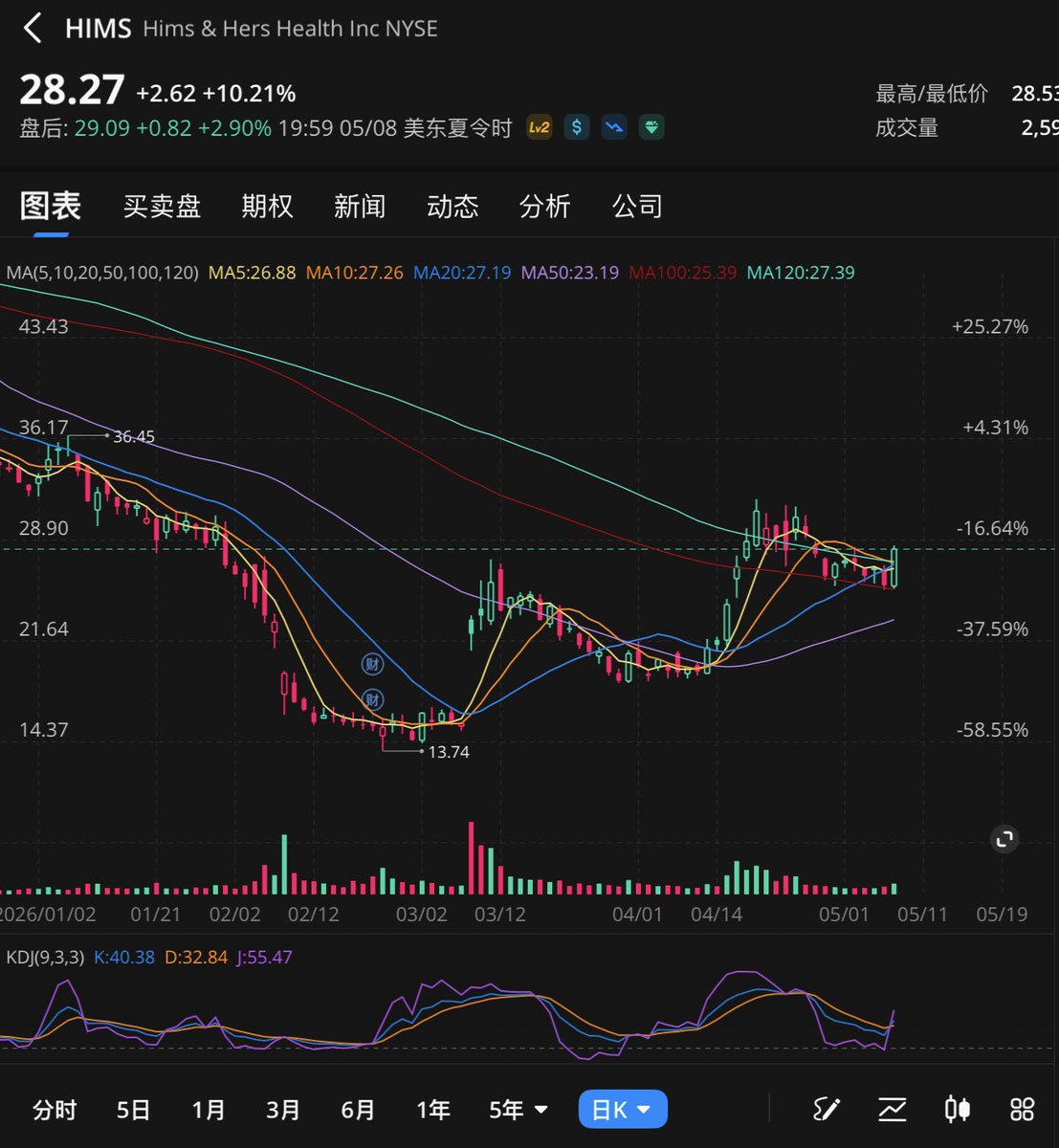Screen dimensions: 1059x1148
Task: Tap the 13.74 low price annotation
Action: pos(449,753)
